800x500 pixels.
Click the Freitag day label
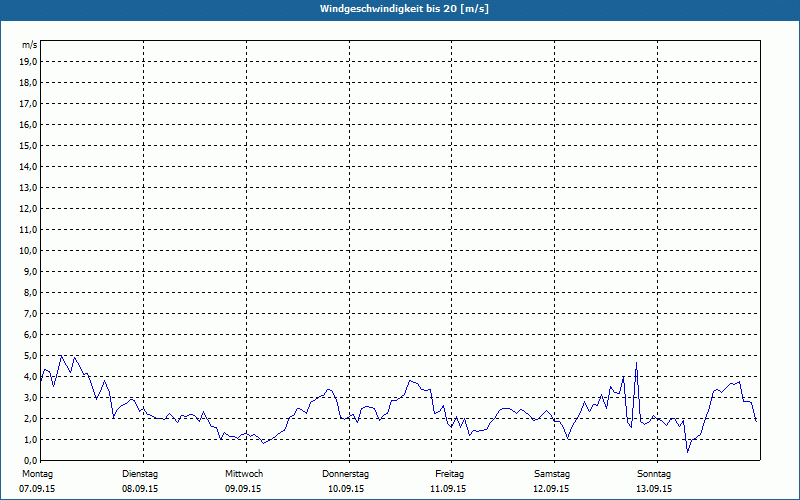tap(449, 474)
